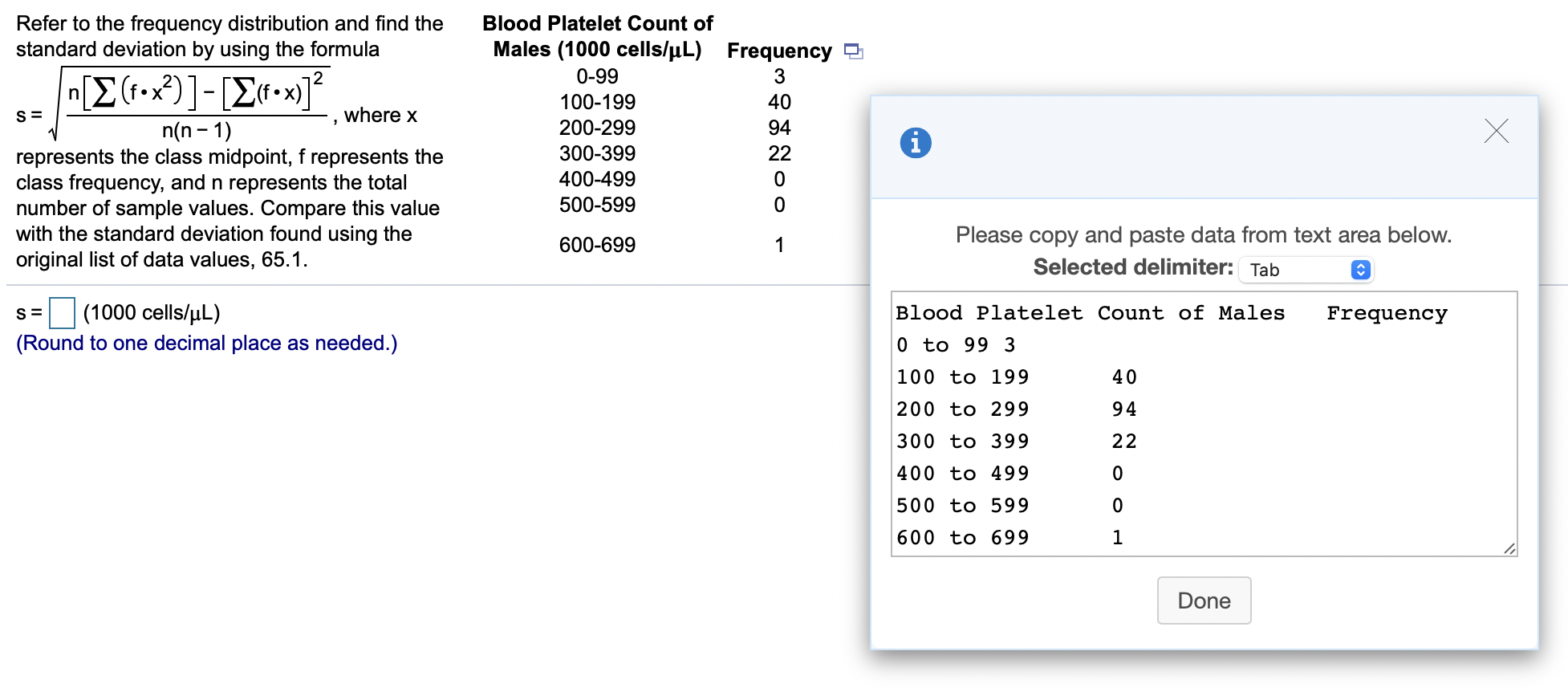Image resolution: width=1568 pixels, height=692 pixels.
Task: Click the answer box for s
Action: click(x=62, y=313)
